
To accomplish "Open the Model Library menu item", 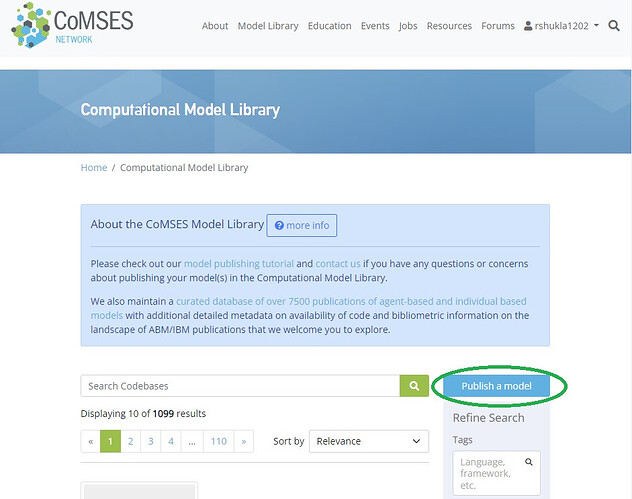I will pos(268,26).
